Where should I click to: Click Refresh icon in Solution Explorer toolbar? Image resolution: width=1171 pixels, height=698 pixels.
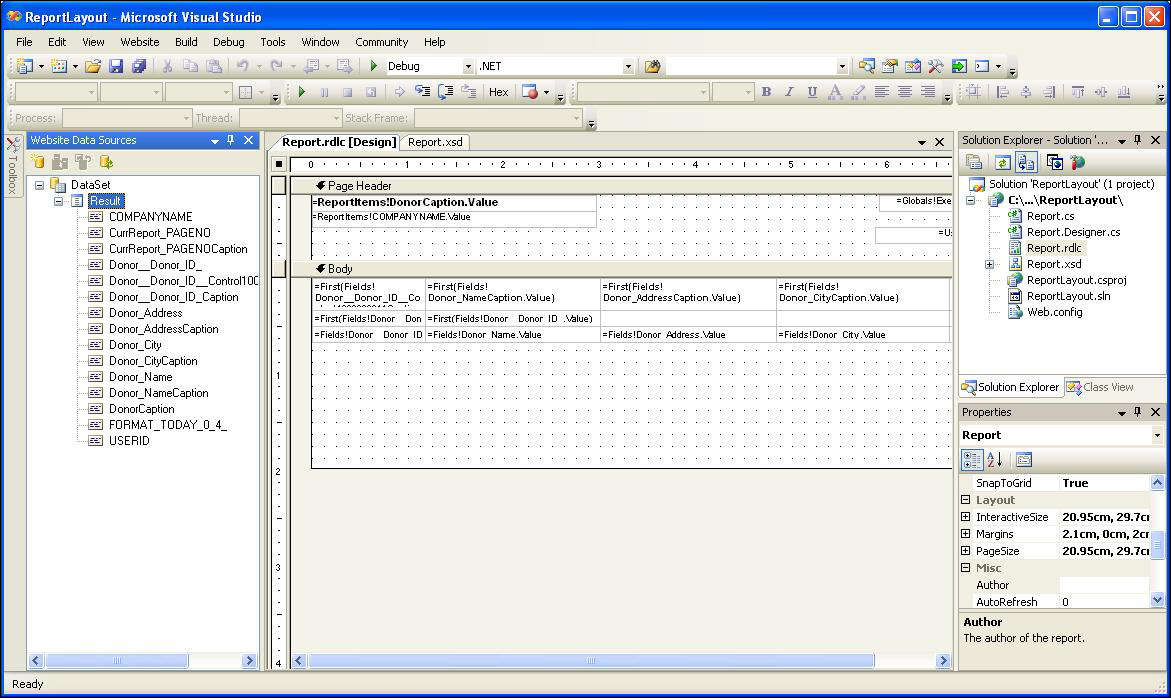tap(1002, 162)
